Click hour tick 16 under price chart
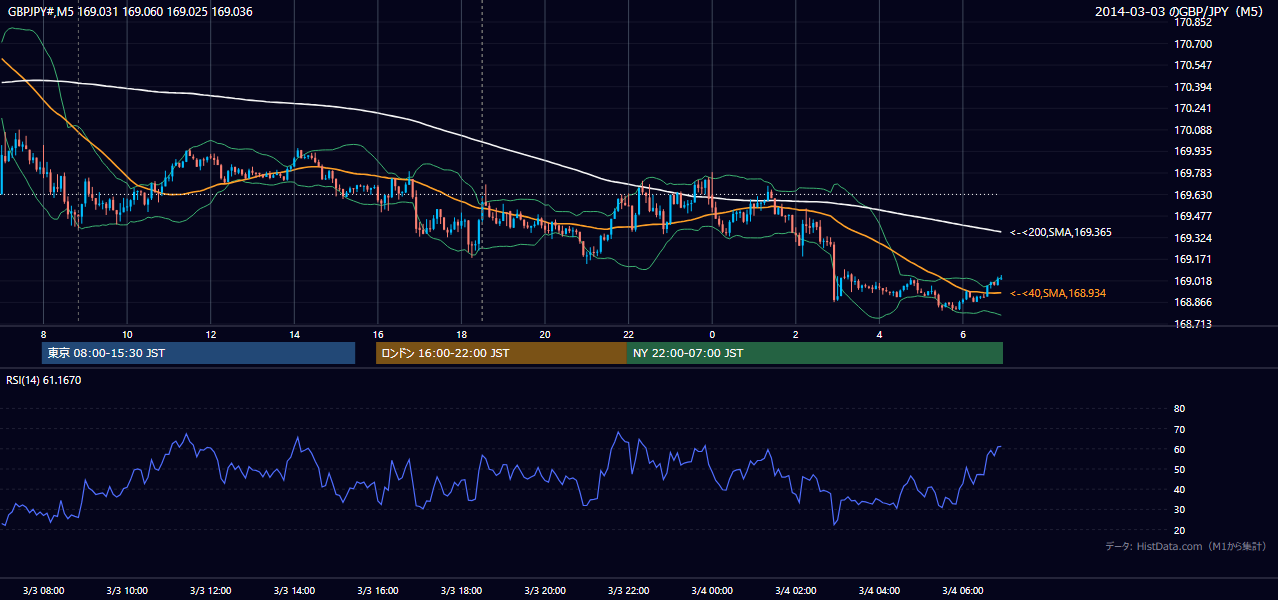Screen dimensions: 1278x600 (x=378, y=334)
